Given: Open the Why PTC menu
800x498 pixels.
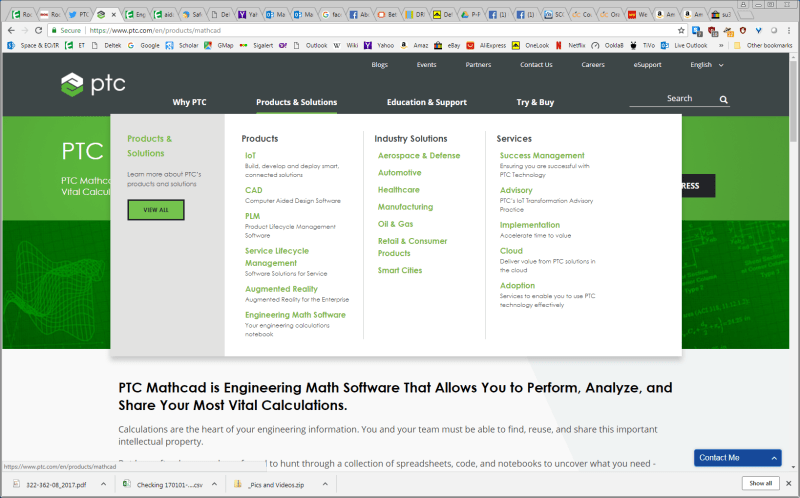Looking at the screenshot, I should [189, 102].
